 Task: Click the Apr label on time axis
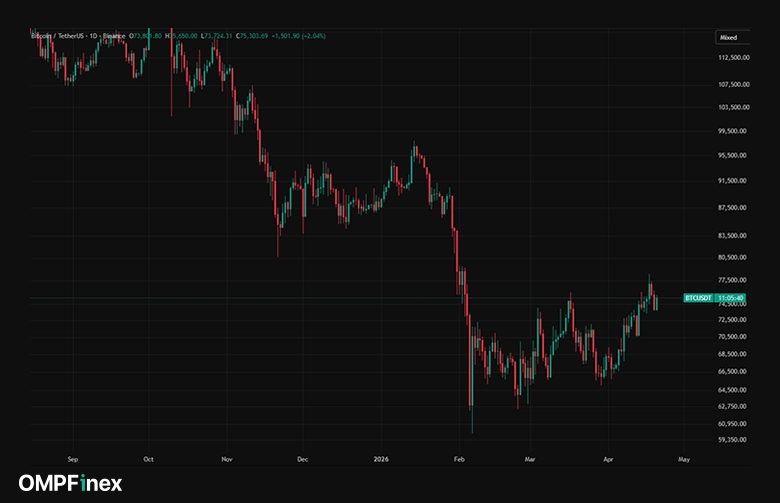tap(608, 459)
